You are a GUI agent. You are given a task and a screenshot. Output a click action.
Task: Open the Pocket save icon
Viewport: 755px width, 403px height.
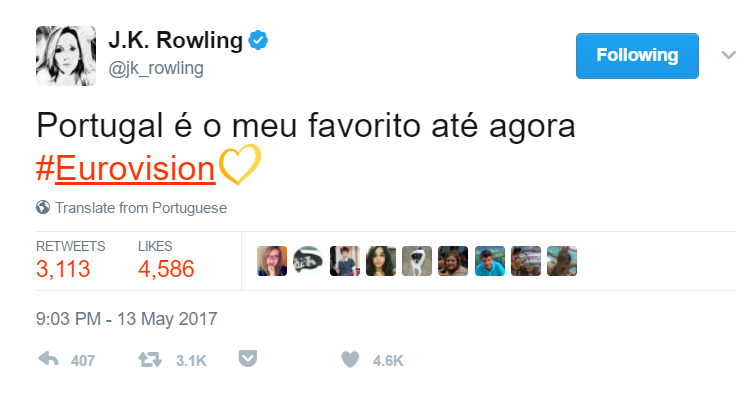(x=248, y=359)
